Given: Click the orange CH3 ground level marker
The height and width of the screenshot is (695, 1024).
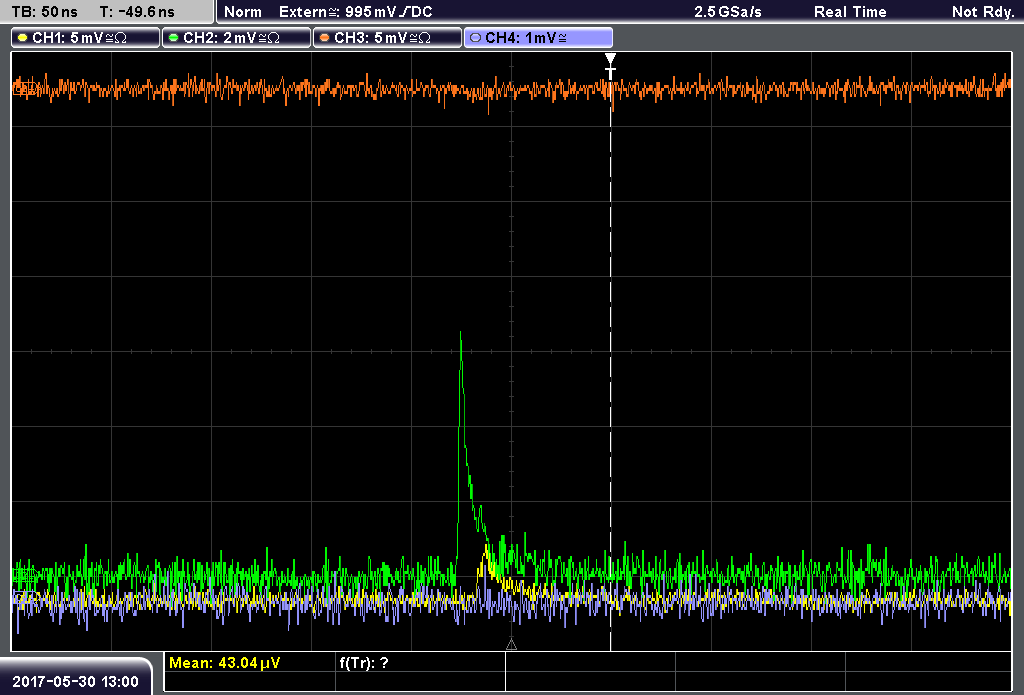Looking at the screenshot, I should point(24,87).
